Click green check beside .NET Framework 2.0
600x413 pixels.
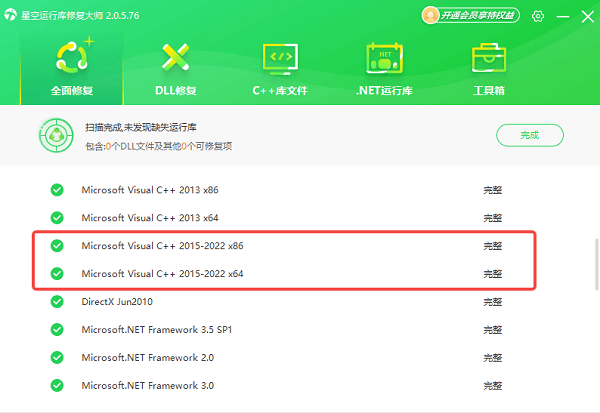pos(57,357)
